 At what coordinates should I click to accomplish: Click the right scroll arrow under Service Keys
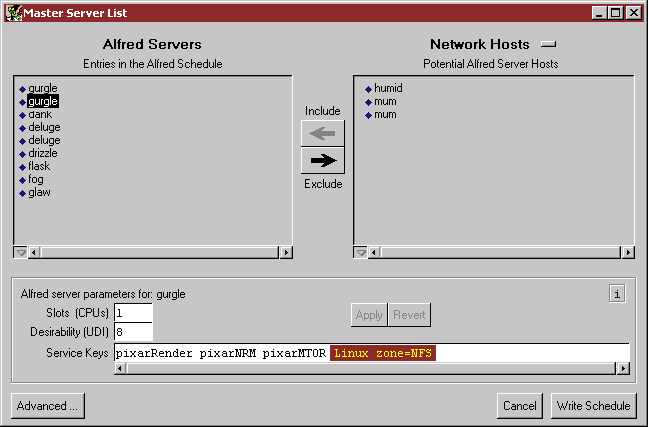click(x=623, y=368)
